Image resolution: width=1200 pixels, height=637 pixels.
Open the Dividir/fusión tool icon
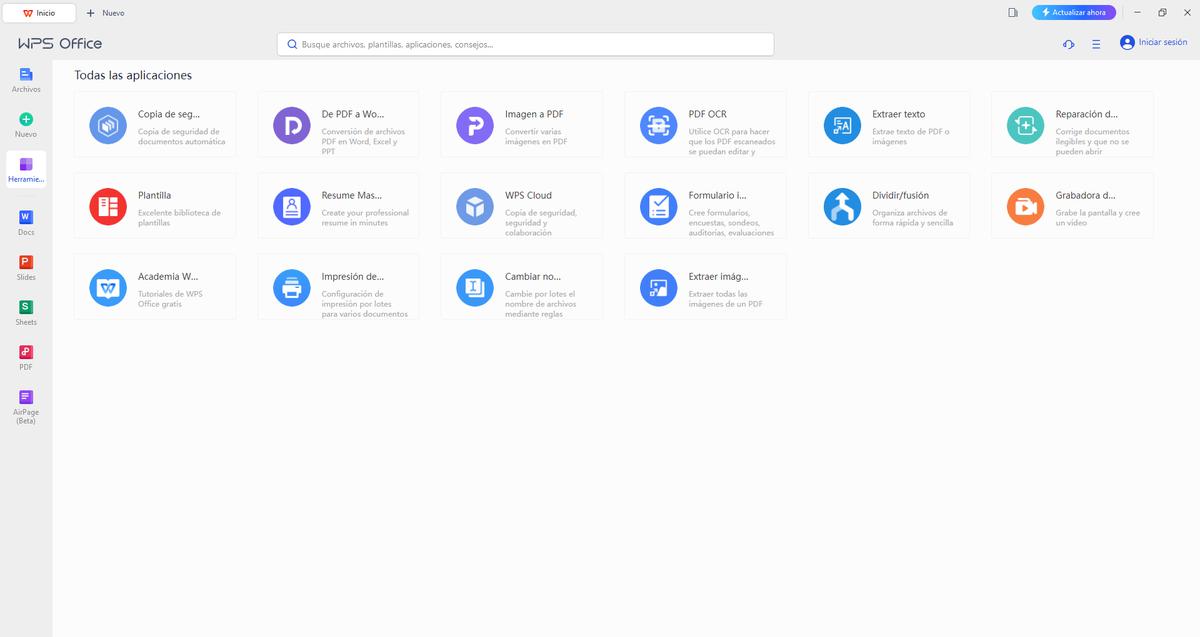click(842, 206)
